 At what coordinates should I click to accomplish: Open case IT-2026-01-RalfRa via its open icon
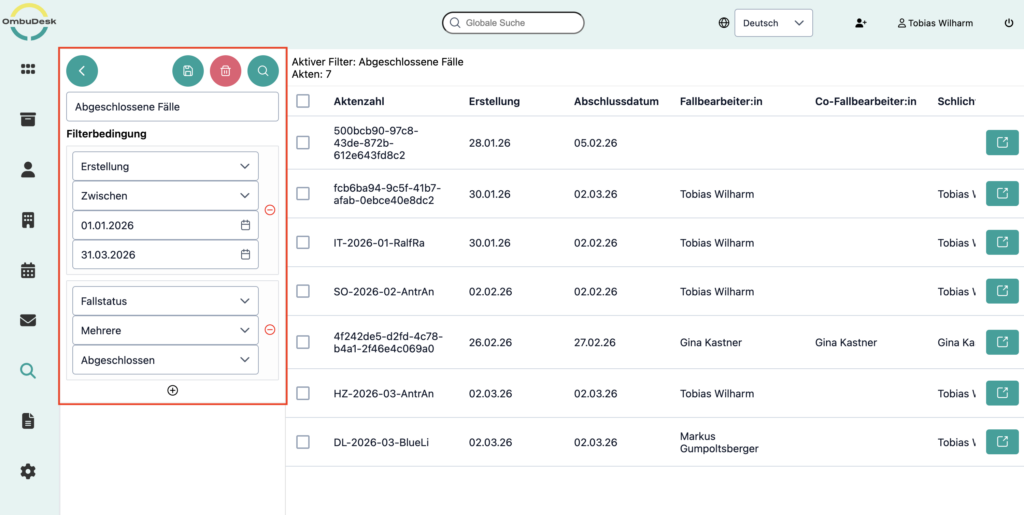pos(1001,243)
